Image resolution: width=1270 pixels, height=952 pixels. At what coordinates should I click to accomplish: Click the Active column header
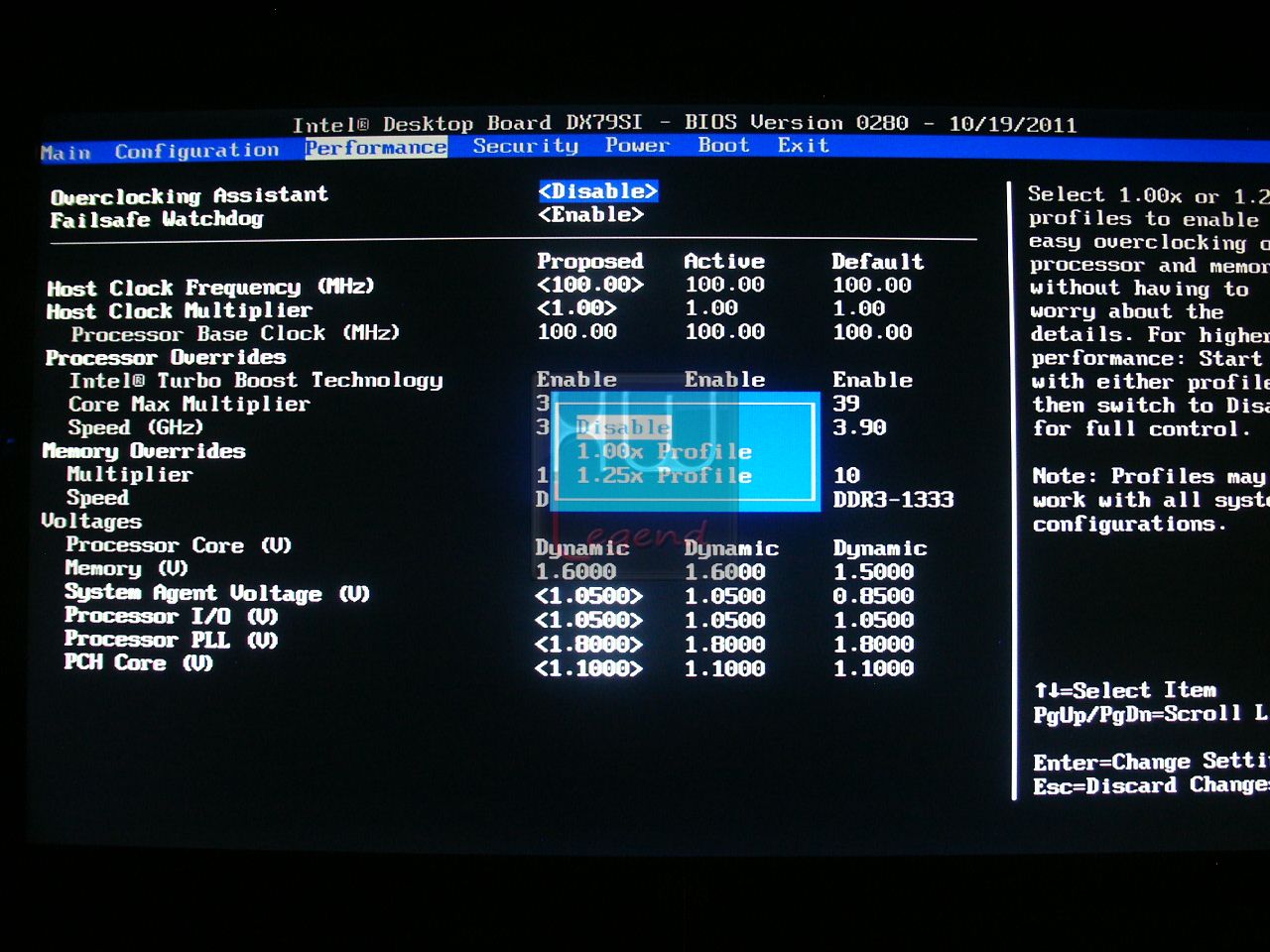pyautogui.click(x=724, y=261)
